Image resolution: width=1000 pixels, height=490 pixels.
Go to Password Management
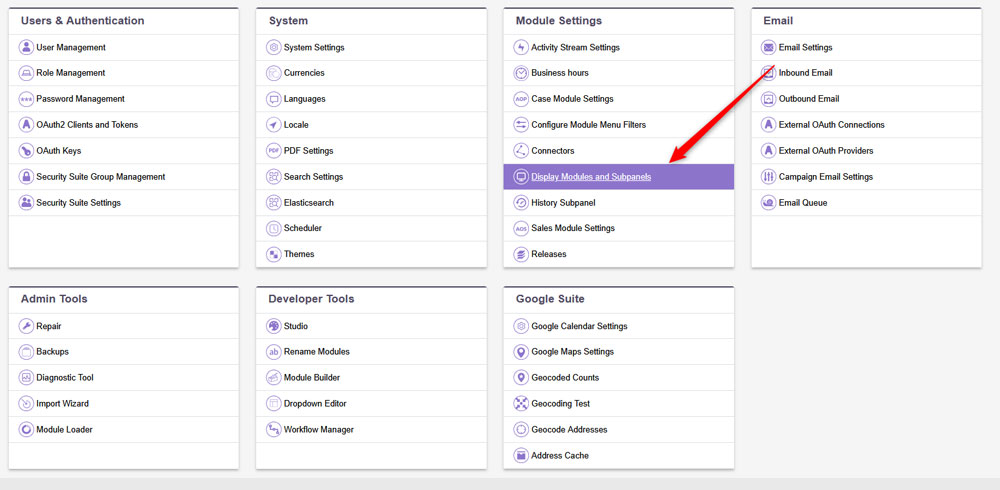pyautogui.click(x=80, y=99)
